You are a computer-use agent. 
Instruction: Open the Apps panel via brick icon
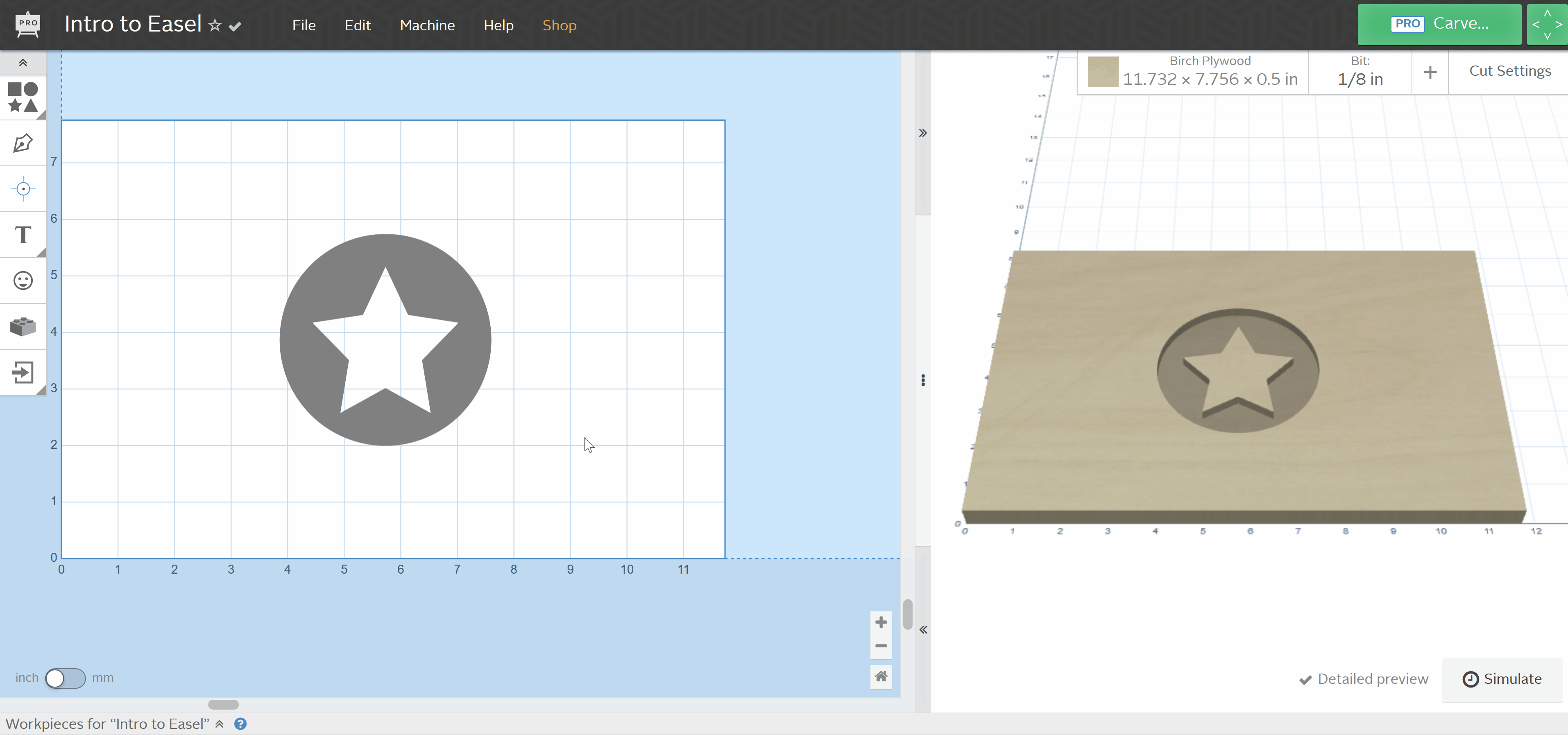coord(23,327)
